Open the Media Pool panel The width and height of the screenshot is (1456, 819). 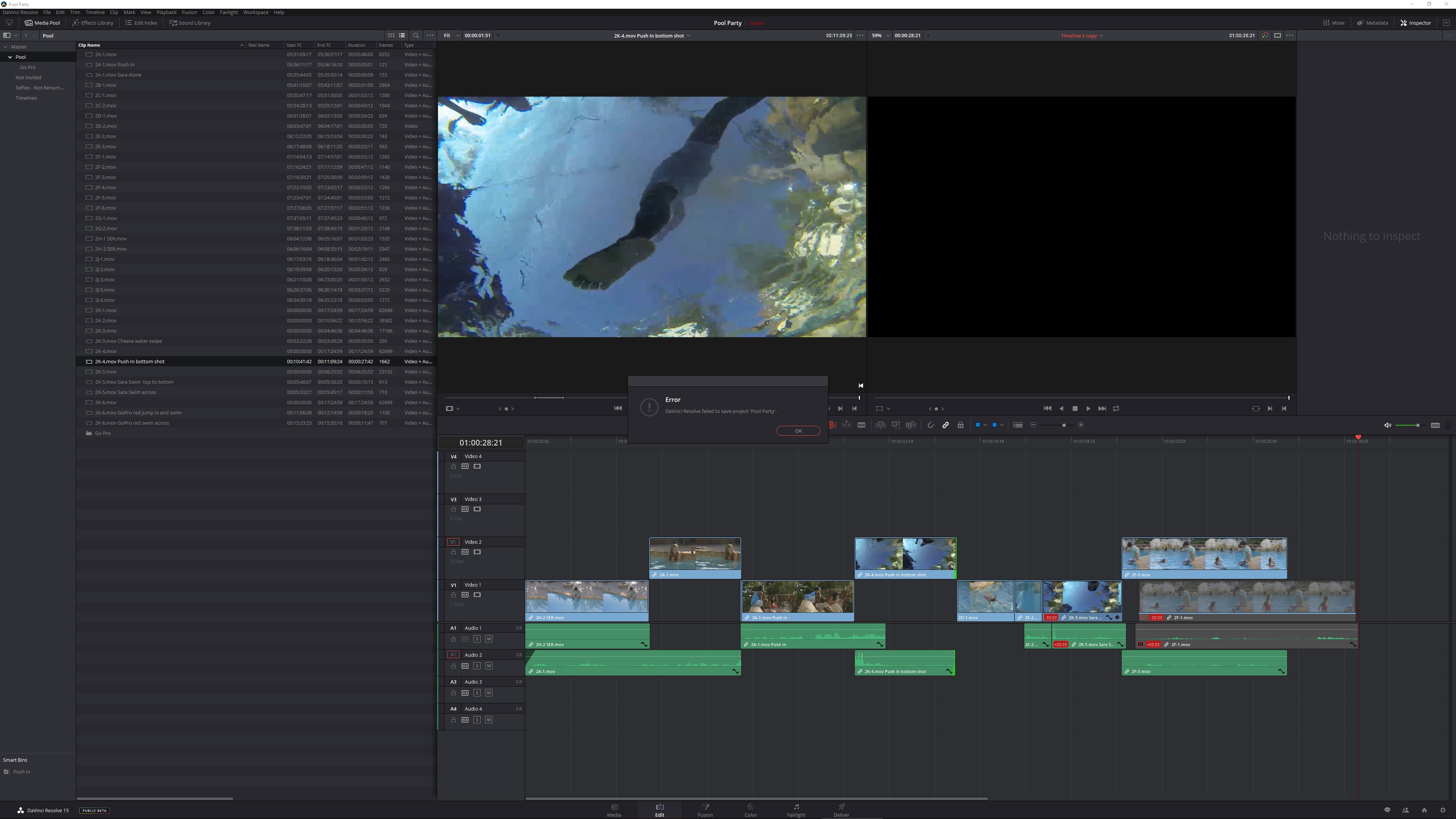[42, 23]
